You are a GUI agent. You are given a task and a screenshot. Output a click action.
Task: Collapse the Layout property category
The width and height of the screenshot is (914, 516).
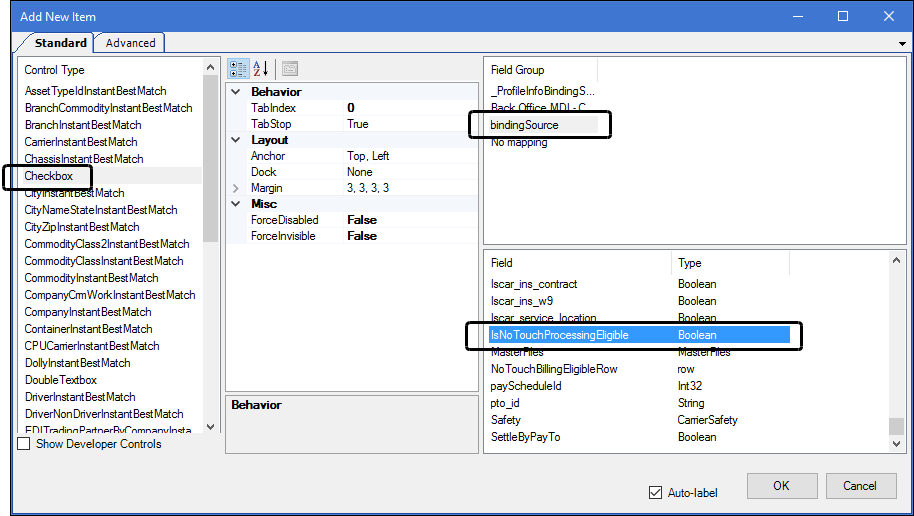click(235, 140)
